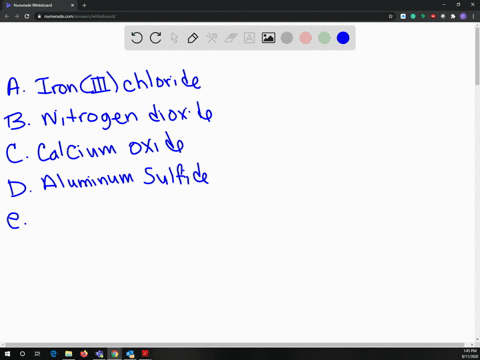Bookmark this page with the star

coord(391,16)
